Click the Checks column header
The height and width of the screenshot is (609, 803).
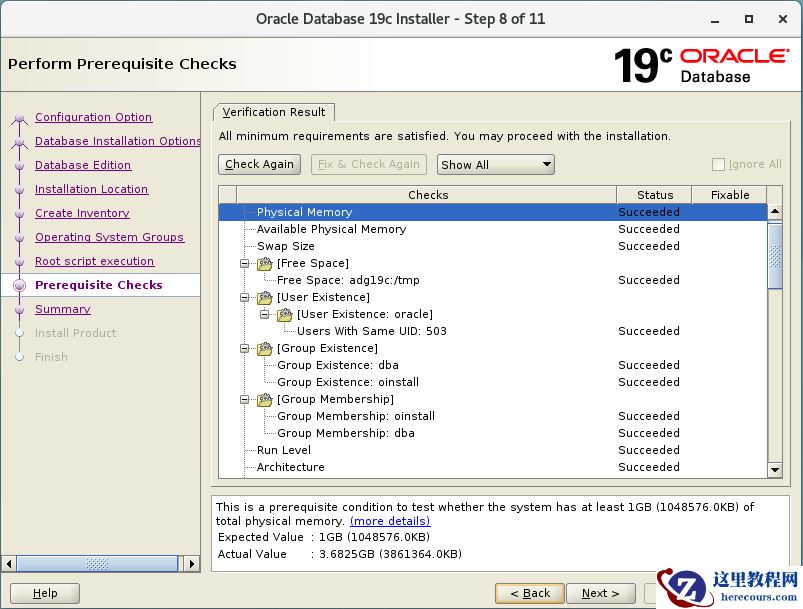(427, 195)
